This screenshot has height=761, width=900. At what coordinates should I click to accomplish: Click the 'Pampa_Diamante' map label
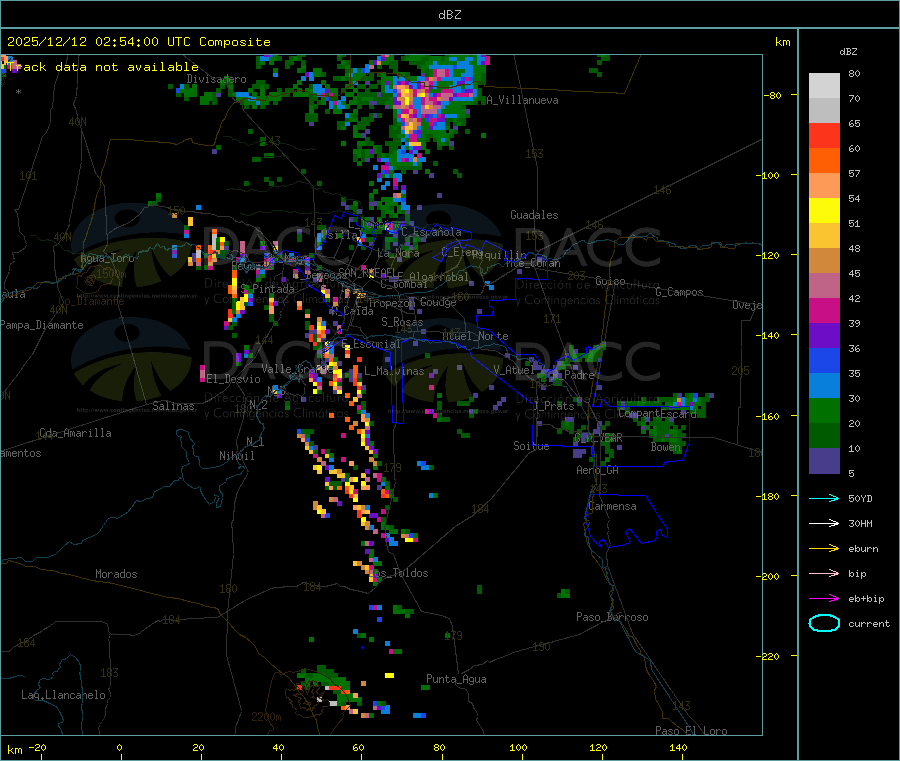click(42, 325)
